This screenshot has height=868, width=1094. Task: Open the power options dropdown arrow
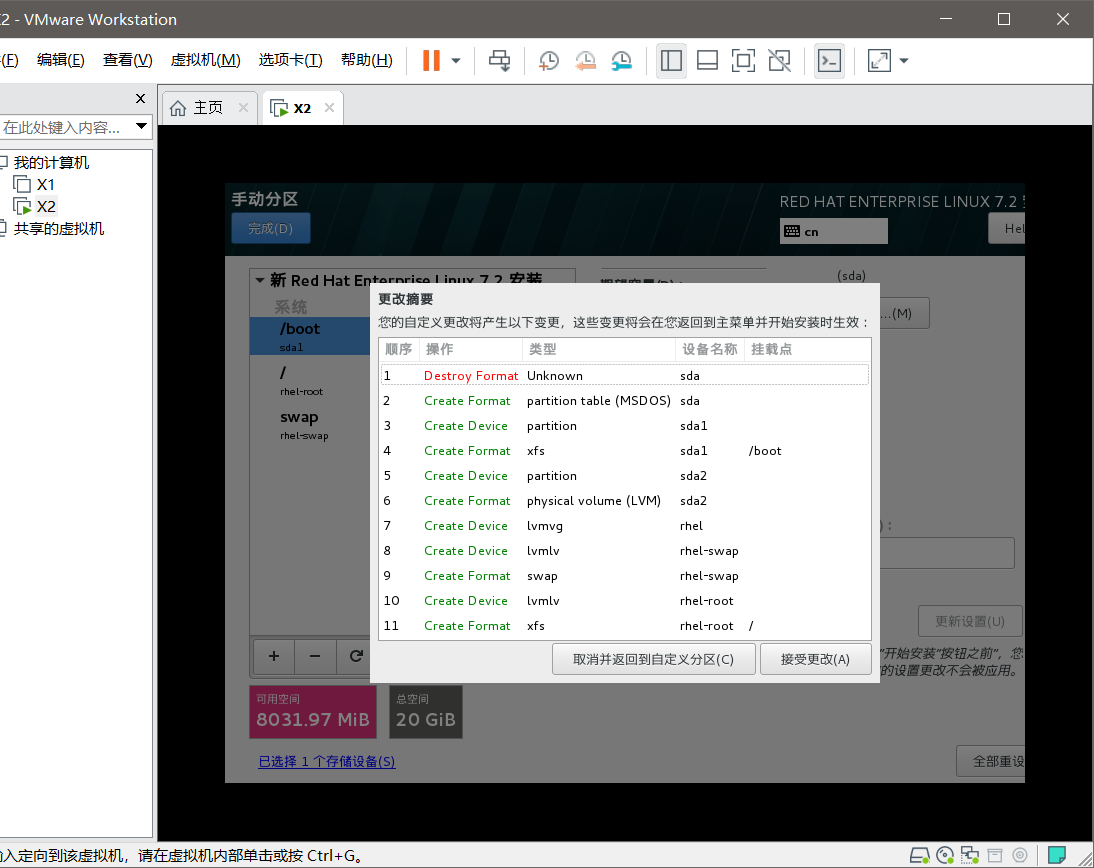coord(456,61)
